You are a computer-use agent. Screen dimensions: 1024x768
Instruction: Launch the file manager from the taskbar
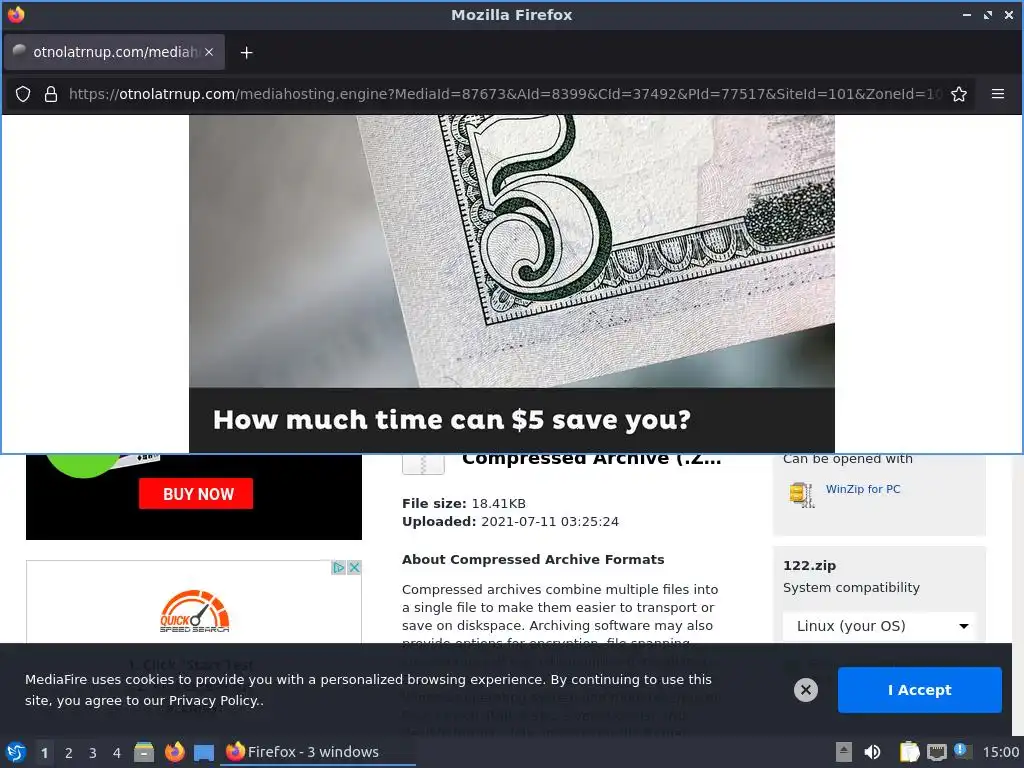tap(144, 752)
